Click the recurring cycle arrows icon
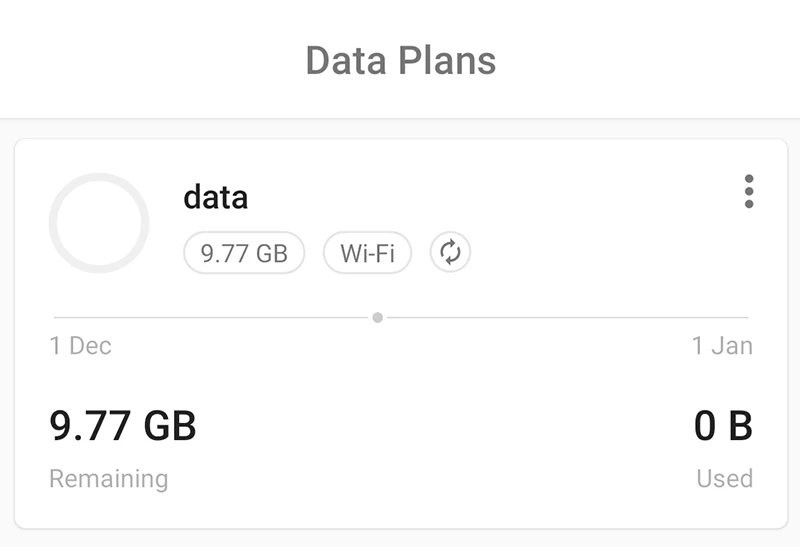Viewport: 800px width, 547px height. (x=450, y=253)
